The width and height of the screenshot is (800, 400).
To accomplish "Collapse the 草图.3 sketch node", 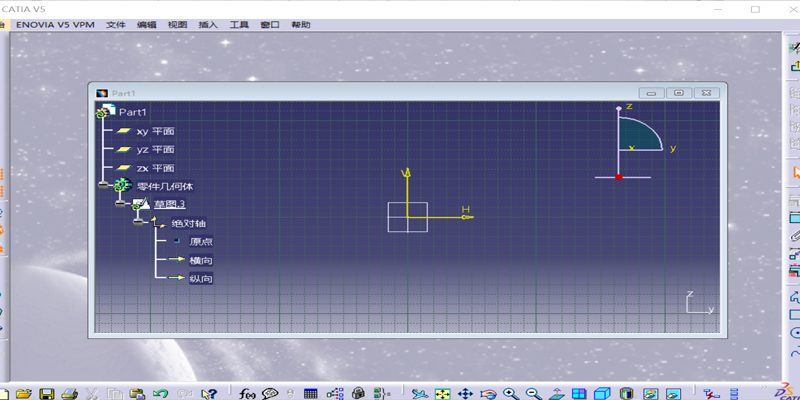I will [x=122, y=204].
